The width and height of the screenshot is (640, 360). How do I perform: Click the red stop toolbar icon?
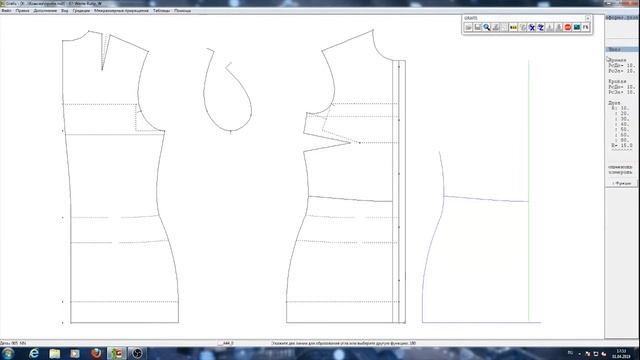tap(568, 27)
